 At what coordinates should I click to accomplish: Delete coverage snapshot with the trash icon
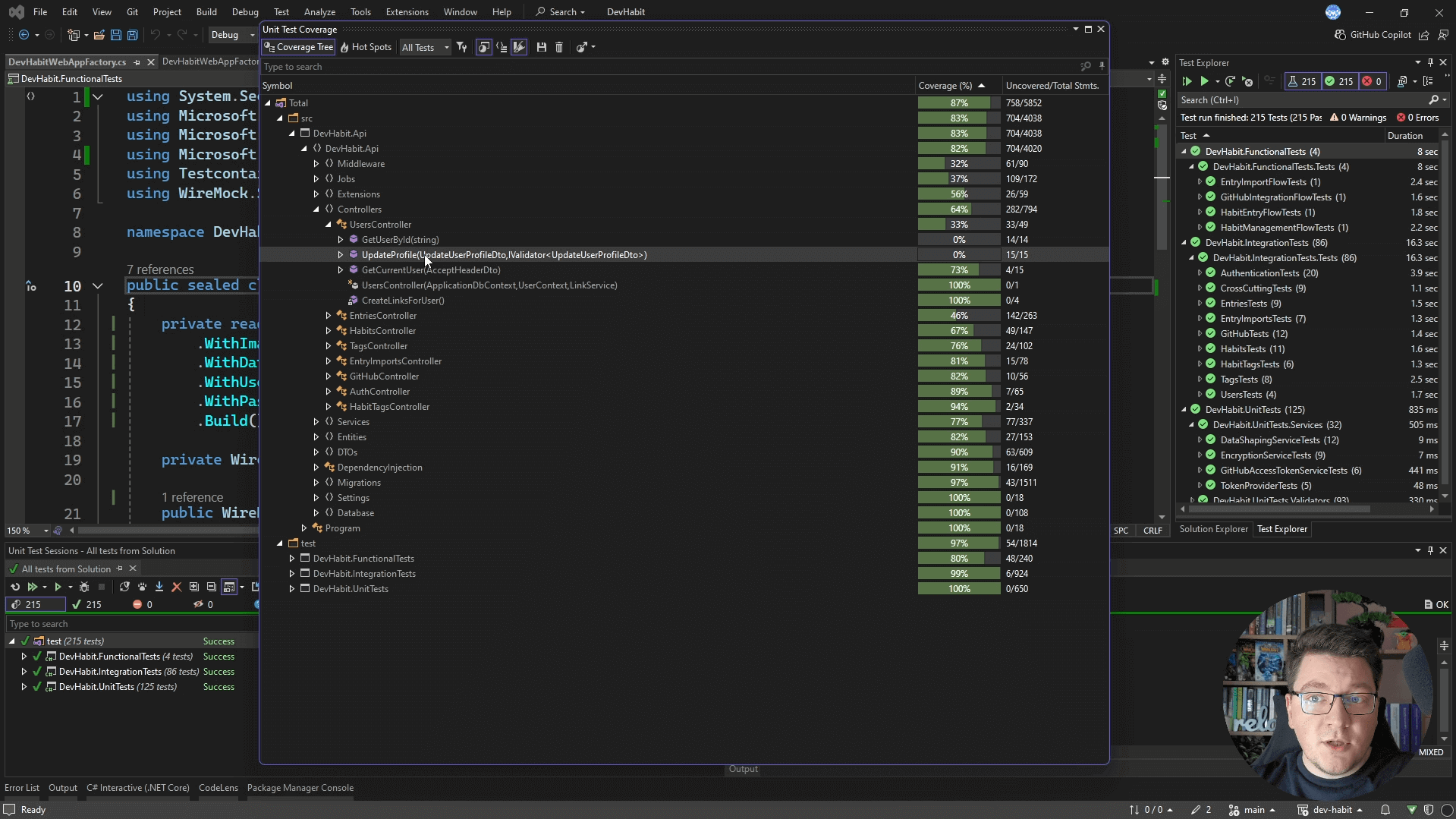tap(559, 47)
